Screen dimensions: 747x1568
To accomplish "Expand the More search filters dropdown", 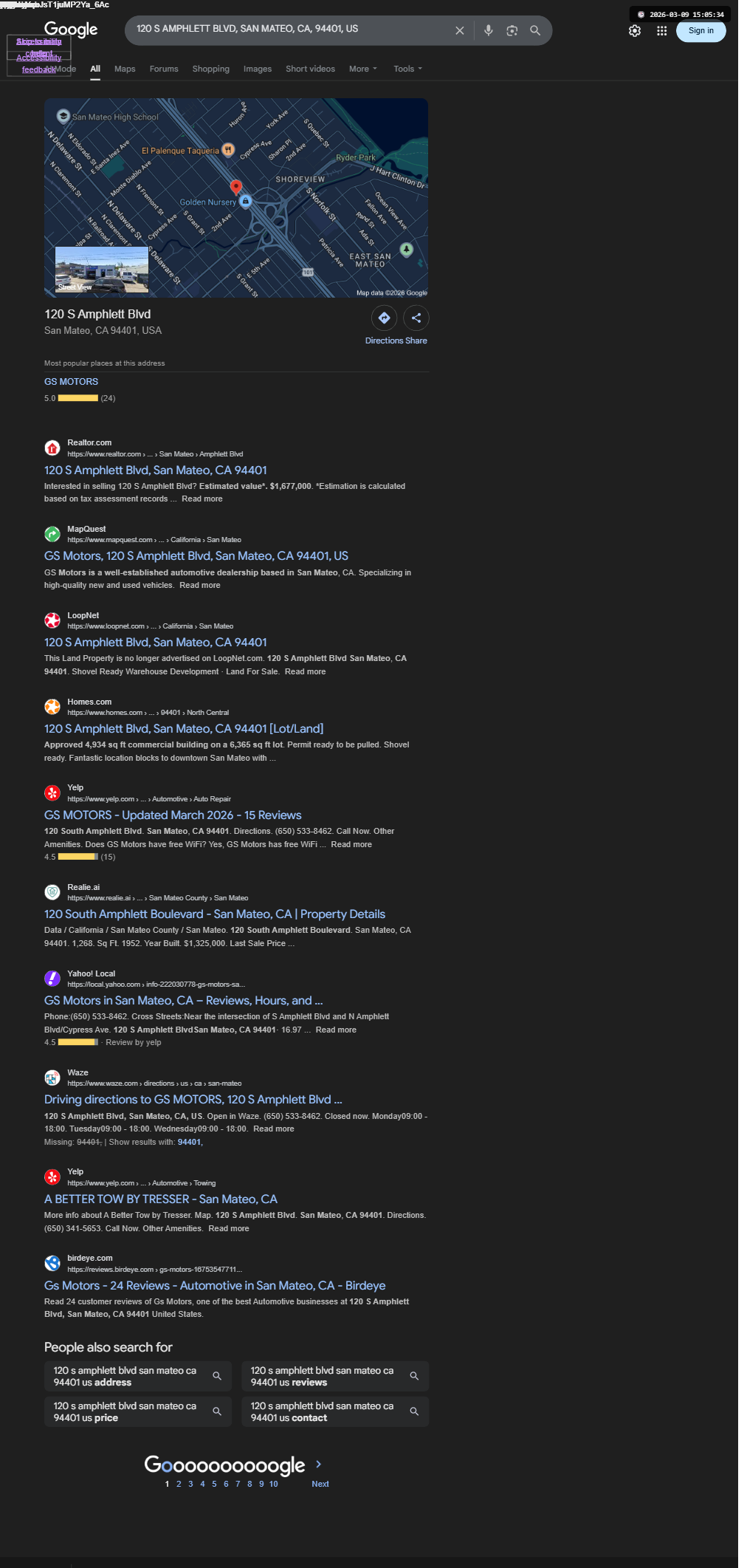I will click(x=362, y=69).
